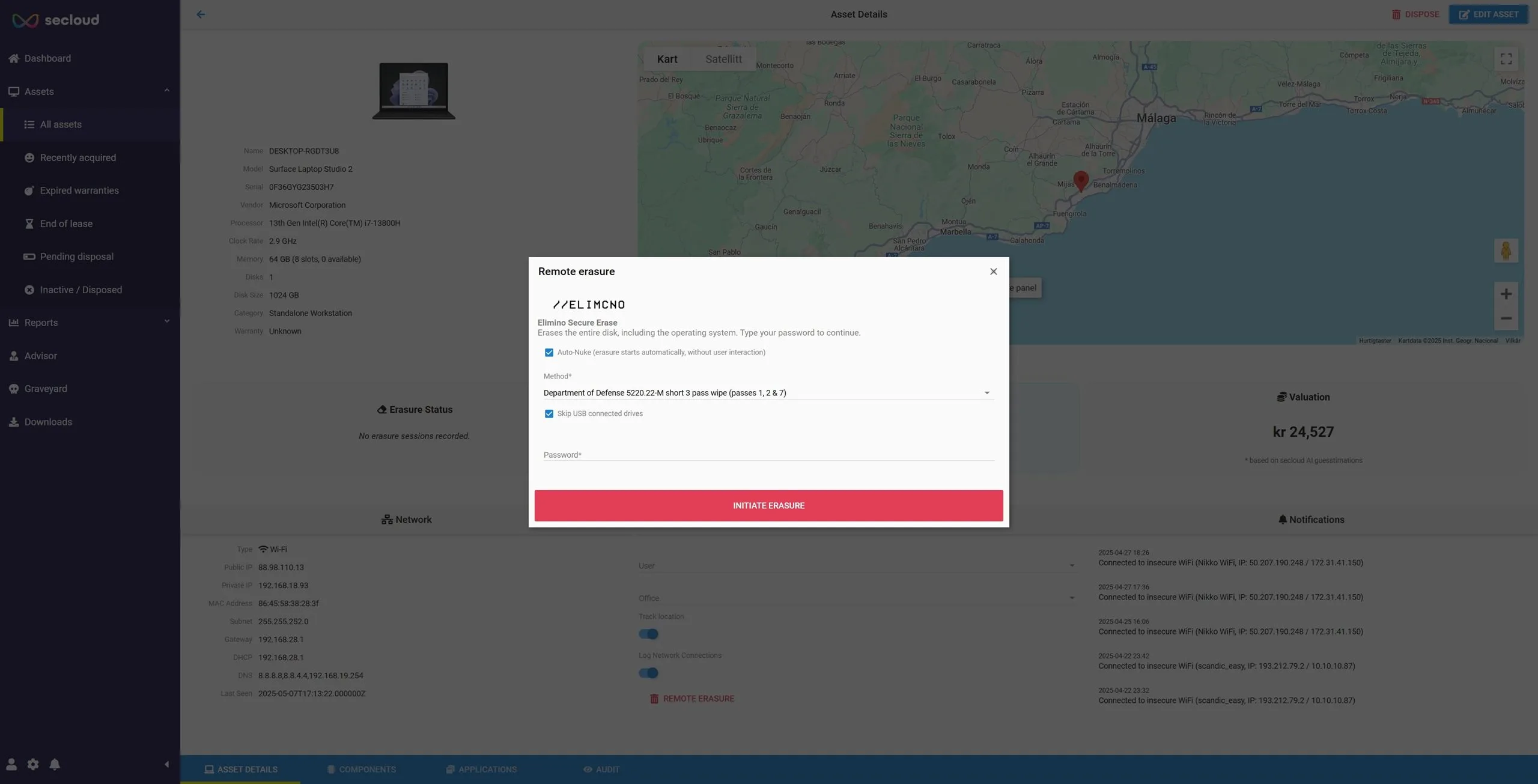Uncheck the Auto-Nuke checkbox
This screenshot has height=784, width=1538.
(x=549, y=353)
